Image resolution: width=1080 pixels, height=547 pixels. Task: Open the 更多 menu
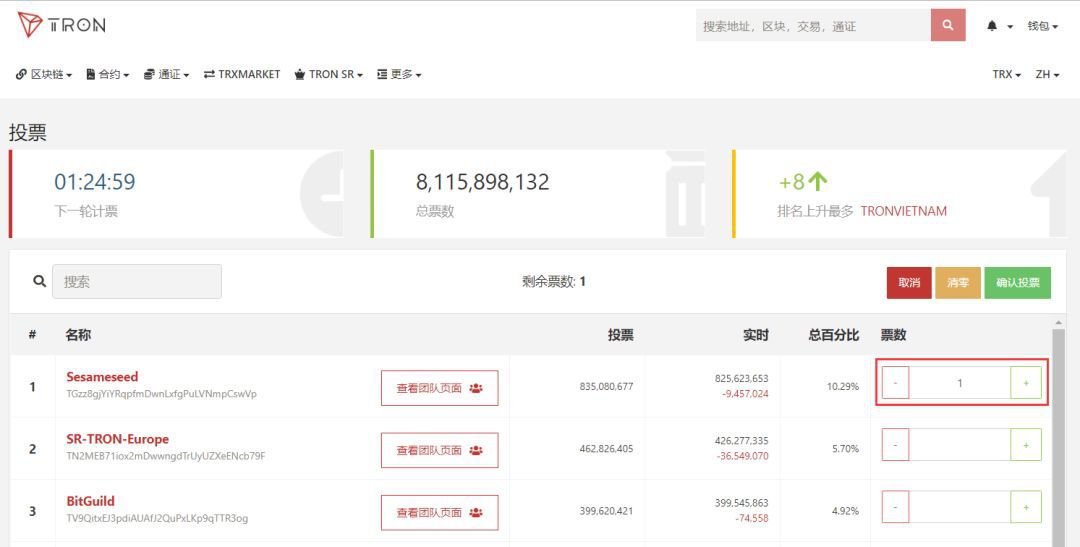[399, 74]
